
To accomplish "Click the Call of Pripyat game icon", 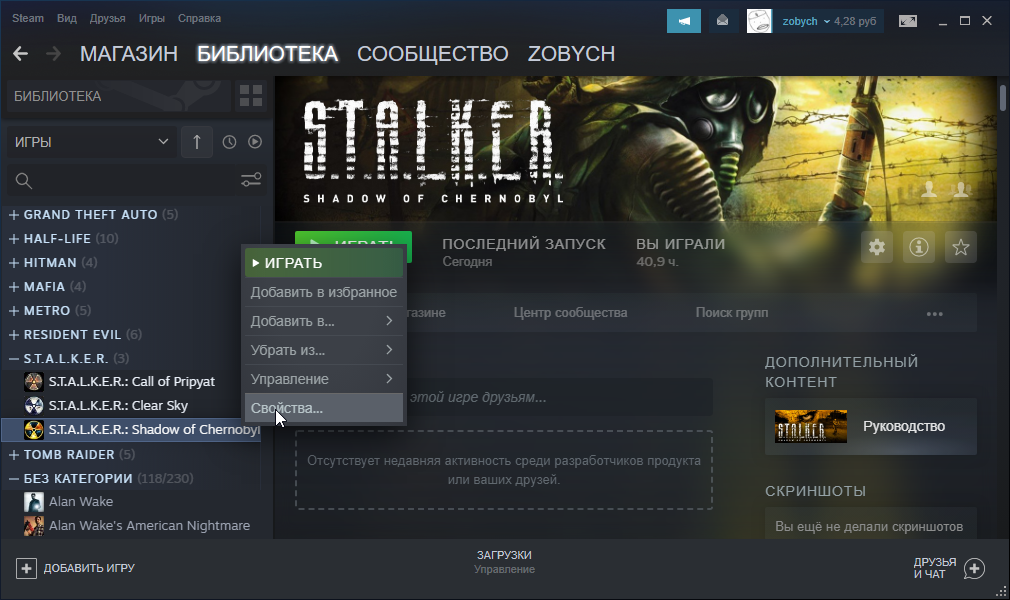I will (33, 382).
